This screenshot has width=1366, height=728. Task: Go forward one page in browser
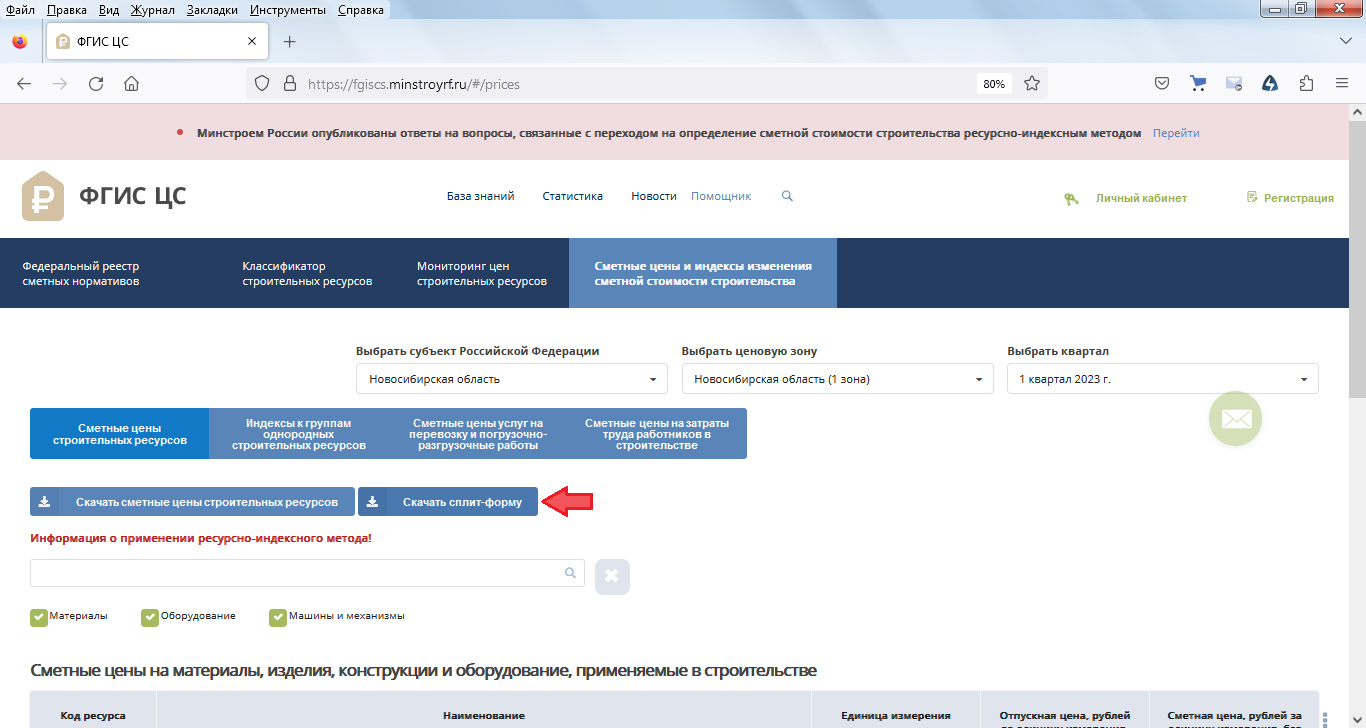(60, 84)
